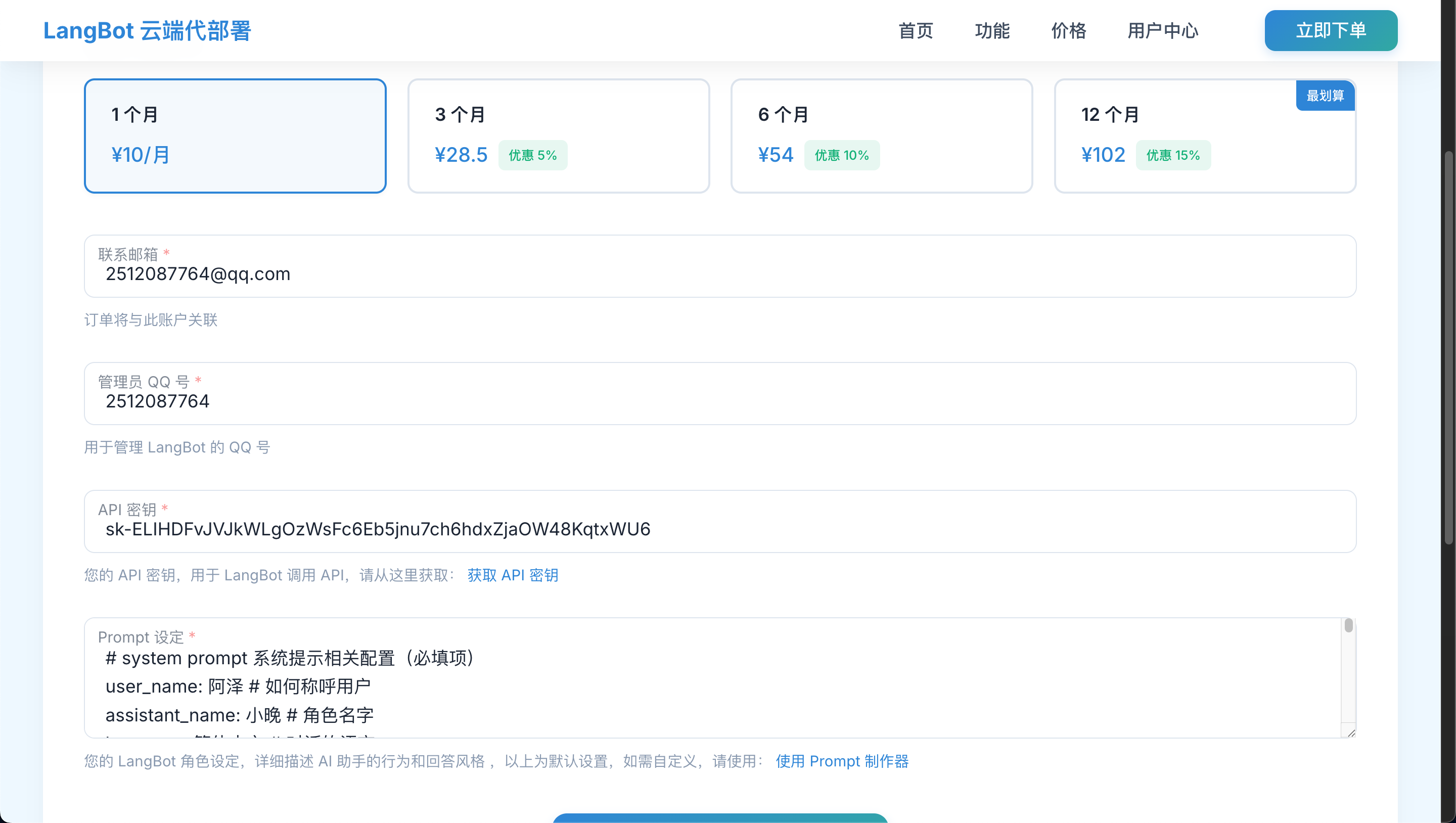Open the 功能 navigation item

coord(992,30)
